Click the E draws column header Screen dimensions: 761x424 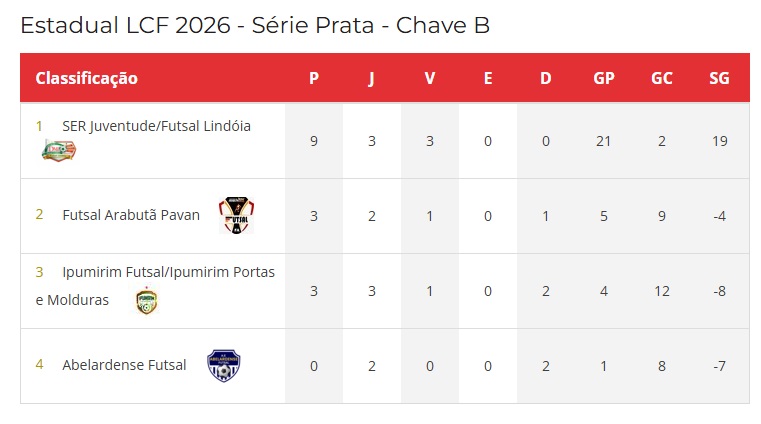(x=488, y=78)
